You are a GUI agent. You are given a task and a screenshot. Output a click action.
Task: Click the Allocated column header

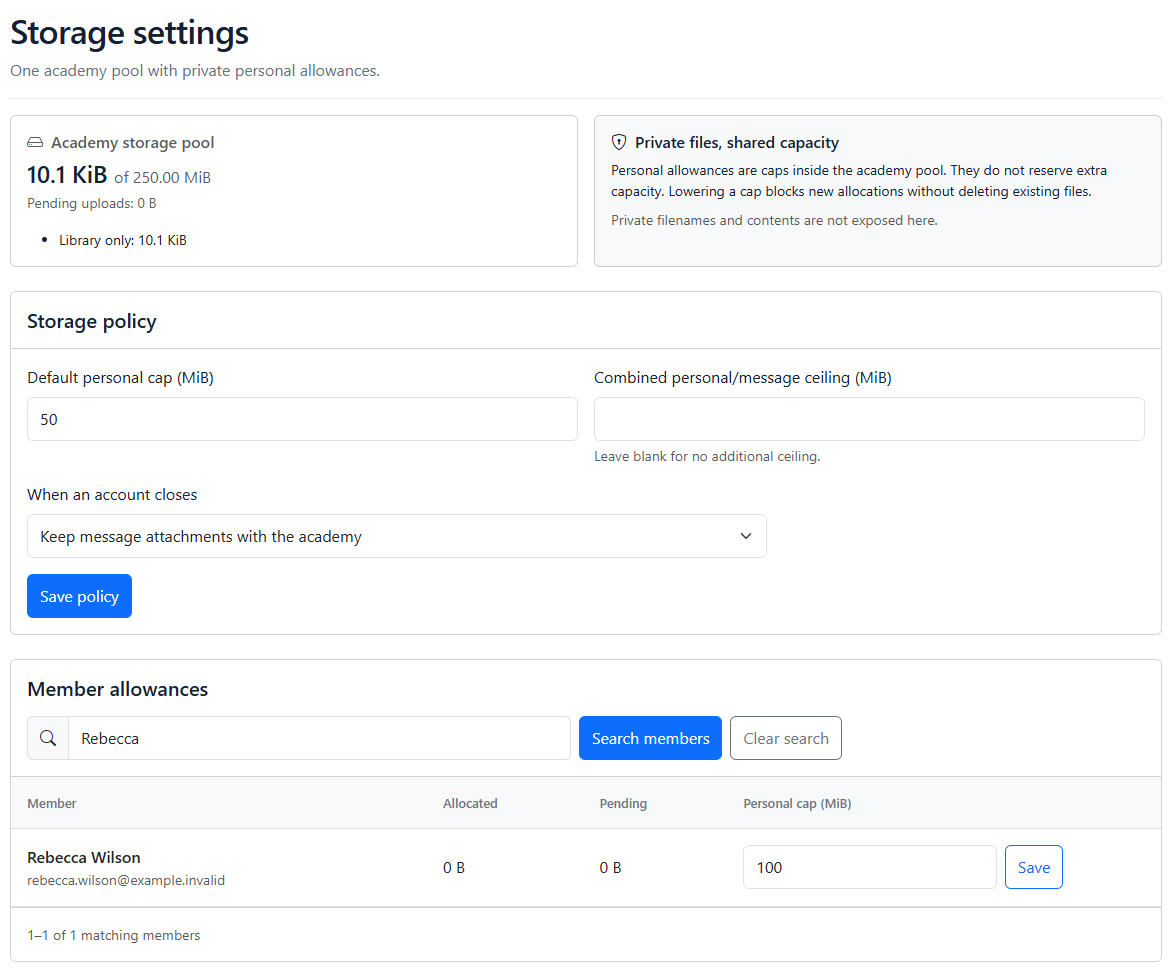470,804
